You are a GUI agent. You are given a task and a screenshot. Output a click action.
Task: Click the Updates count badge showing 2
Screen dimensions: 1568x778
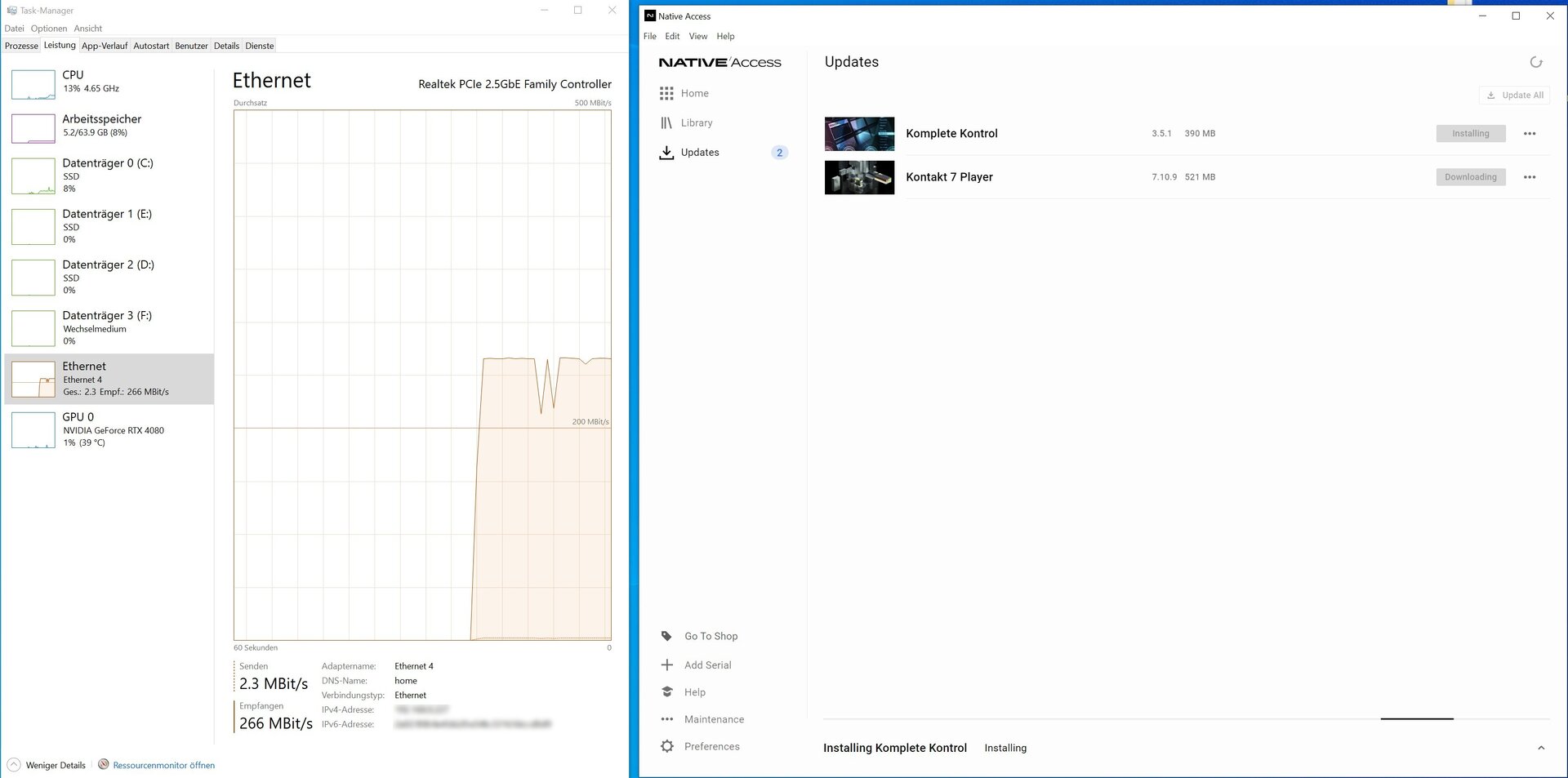pyautogui.click(x=779, y=153)
